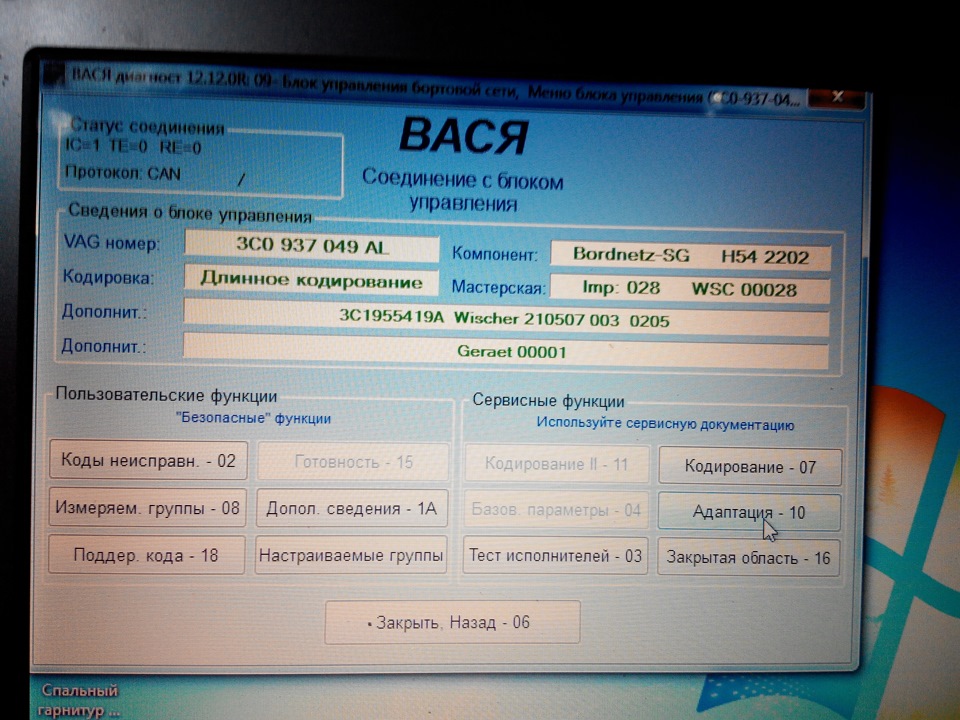
Task: Run Тест исполнителей - 03
Action: click(555, 556)
